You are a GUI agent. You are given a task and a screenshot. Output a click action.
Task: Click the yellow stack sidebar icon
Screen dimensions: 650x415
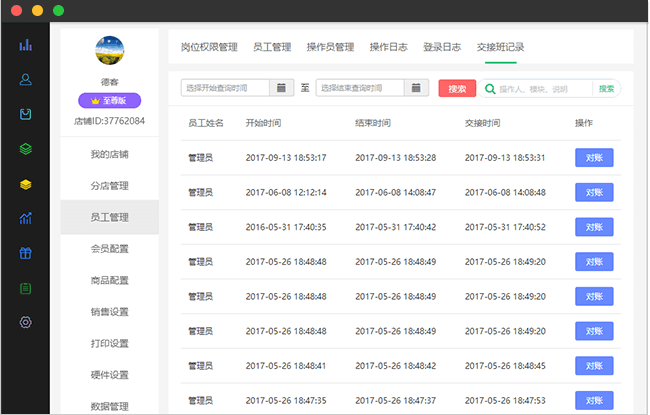pos(26,184)
